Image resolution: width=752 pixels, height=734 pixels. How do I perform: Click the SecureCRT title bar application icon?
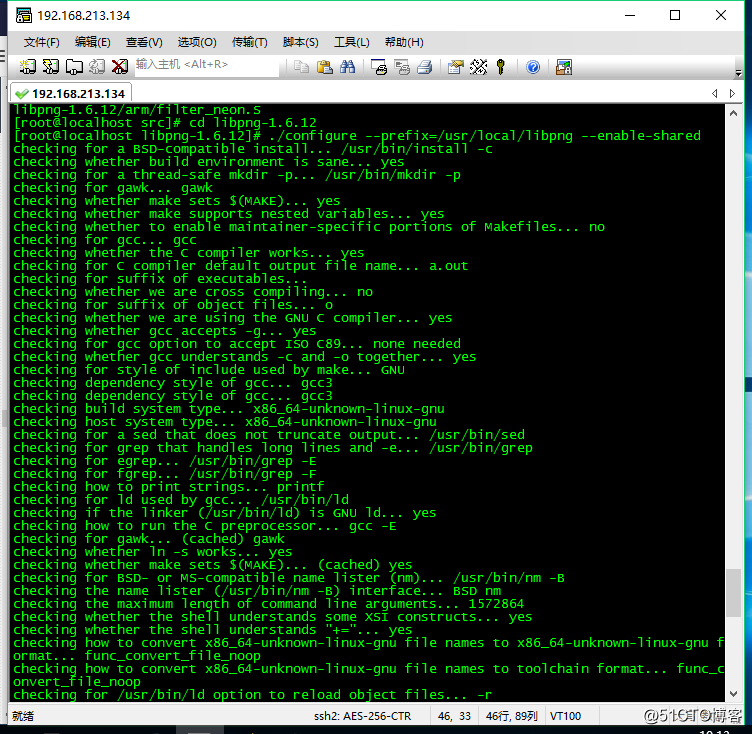[x=24, y=15]
